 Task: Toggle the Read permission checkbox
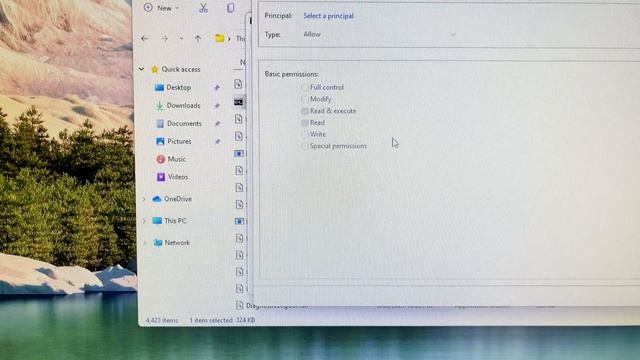pos(305,123)
